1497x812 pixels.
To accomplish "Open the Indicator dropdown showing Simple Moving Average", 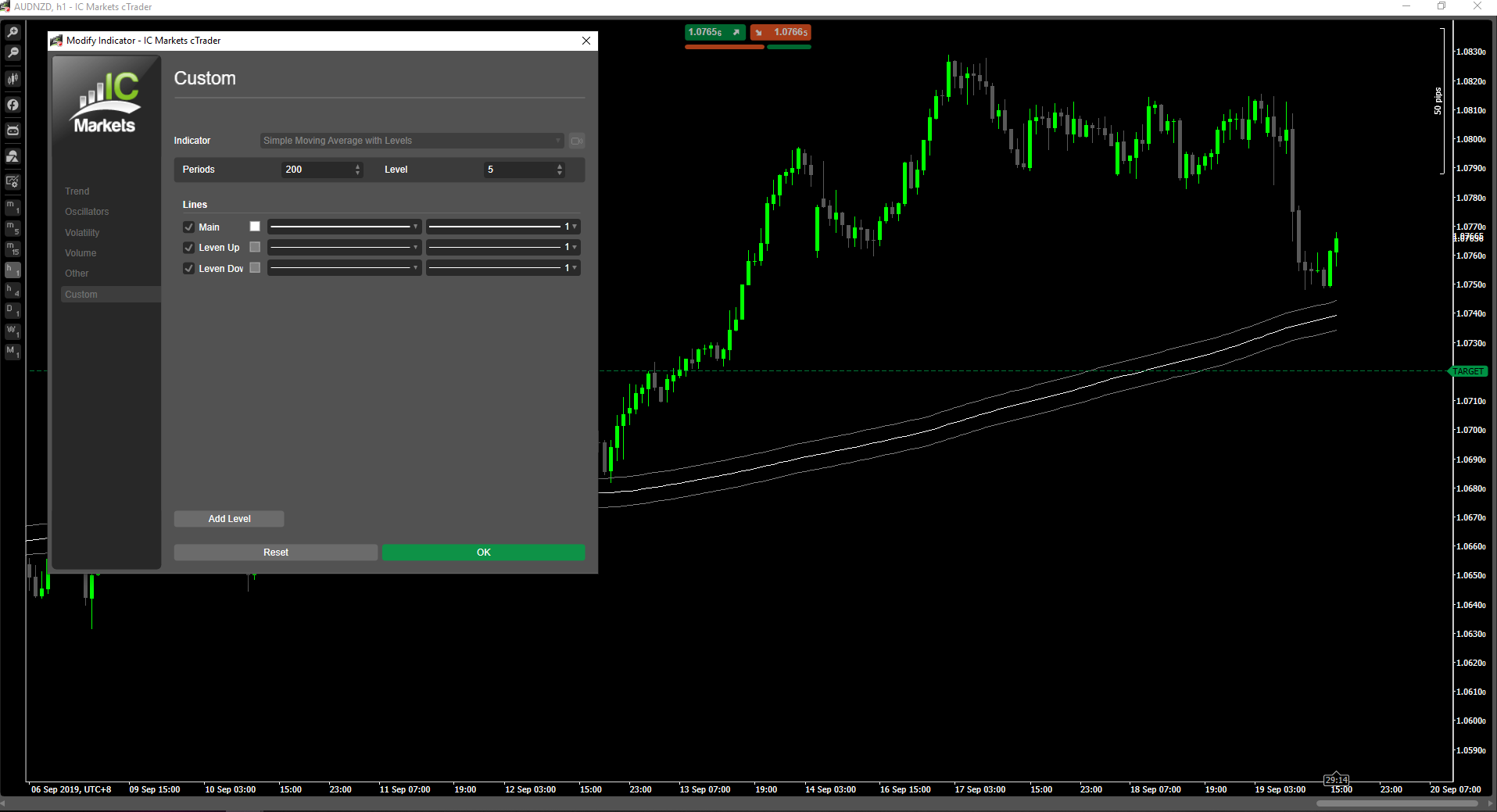I will tap(410, 141).
